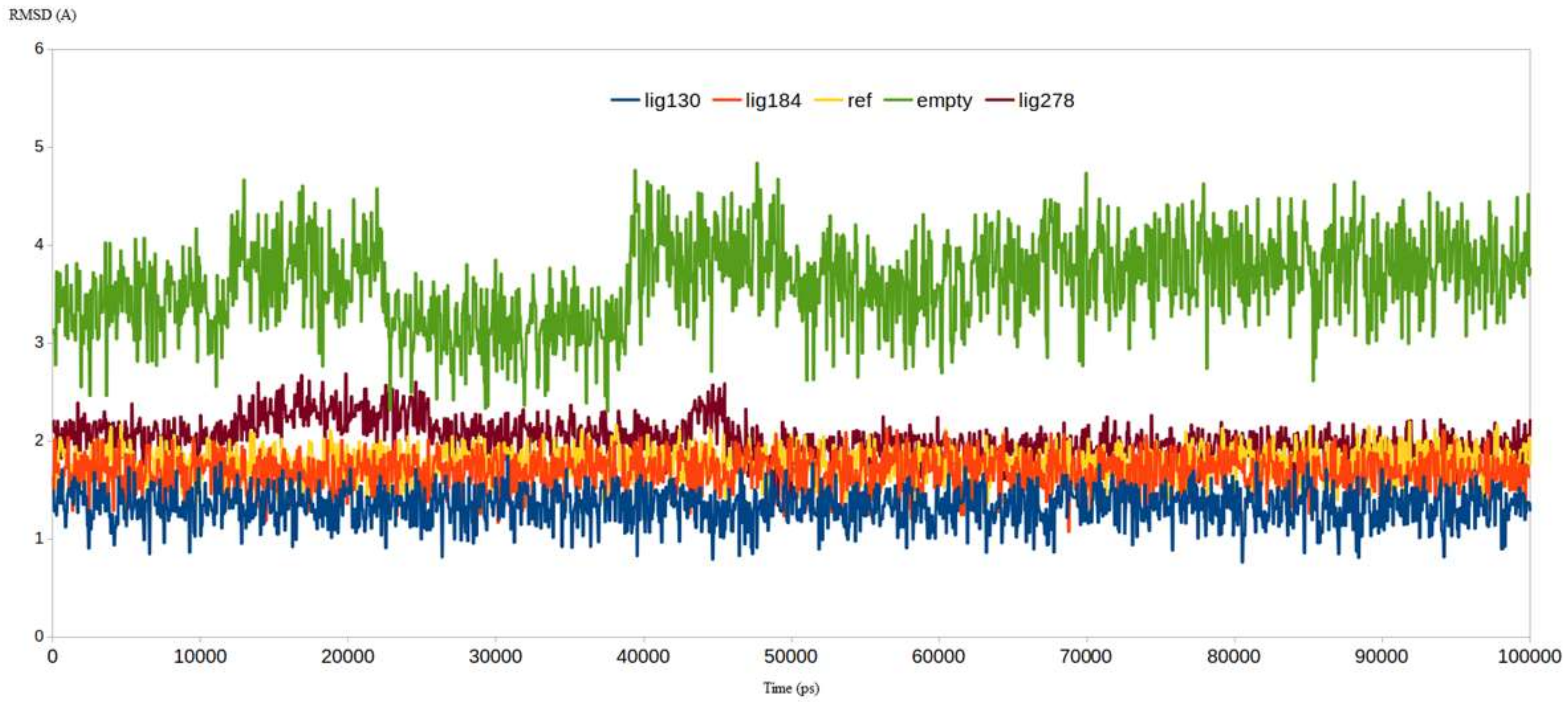This screenshot has width=1568, height=702.
Task: Click the 3 y-axis tick label
Action: [x=39, y=343]
